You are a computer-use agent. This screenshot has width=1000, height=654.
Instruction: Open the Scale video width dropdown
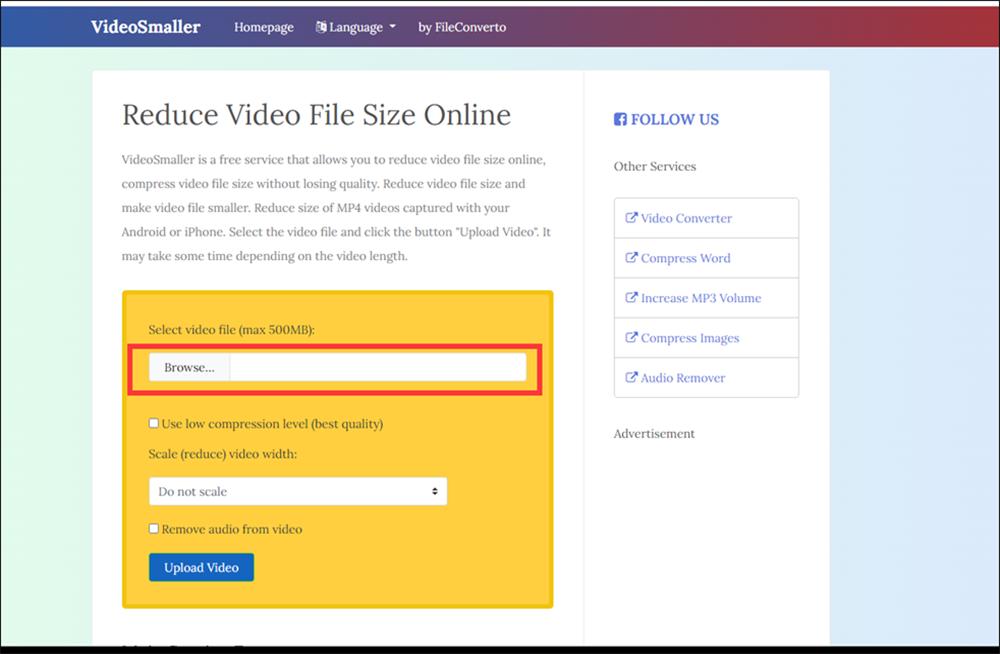[x=297, y=492]
